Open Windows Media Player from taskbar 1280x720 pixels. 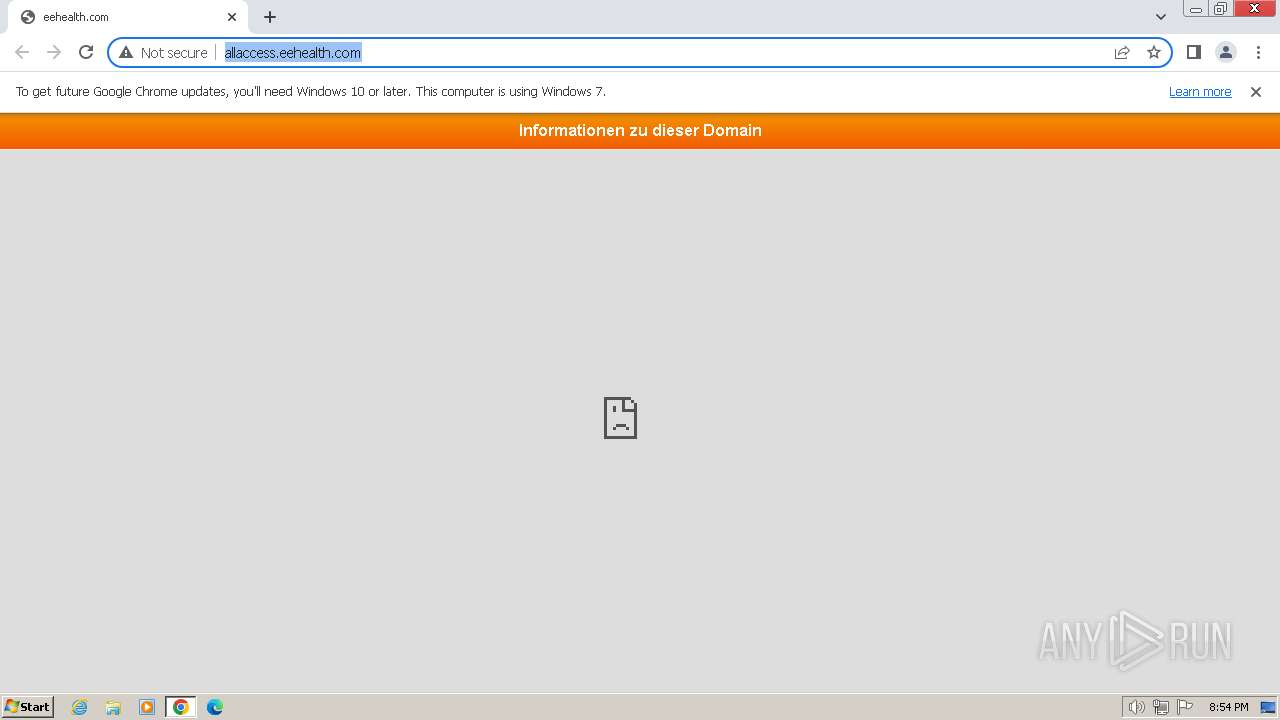pos(147,707)
